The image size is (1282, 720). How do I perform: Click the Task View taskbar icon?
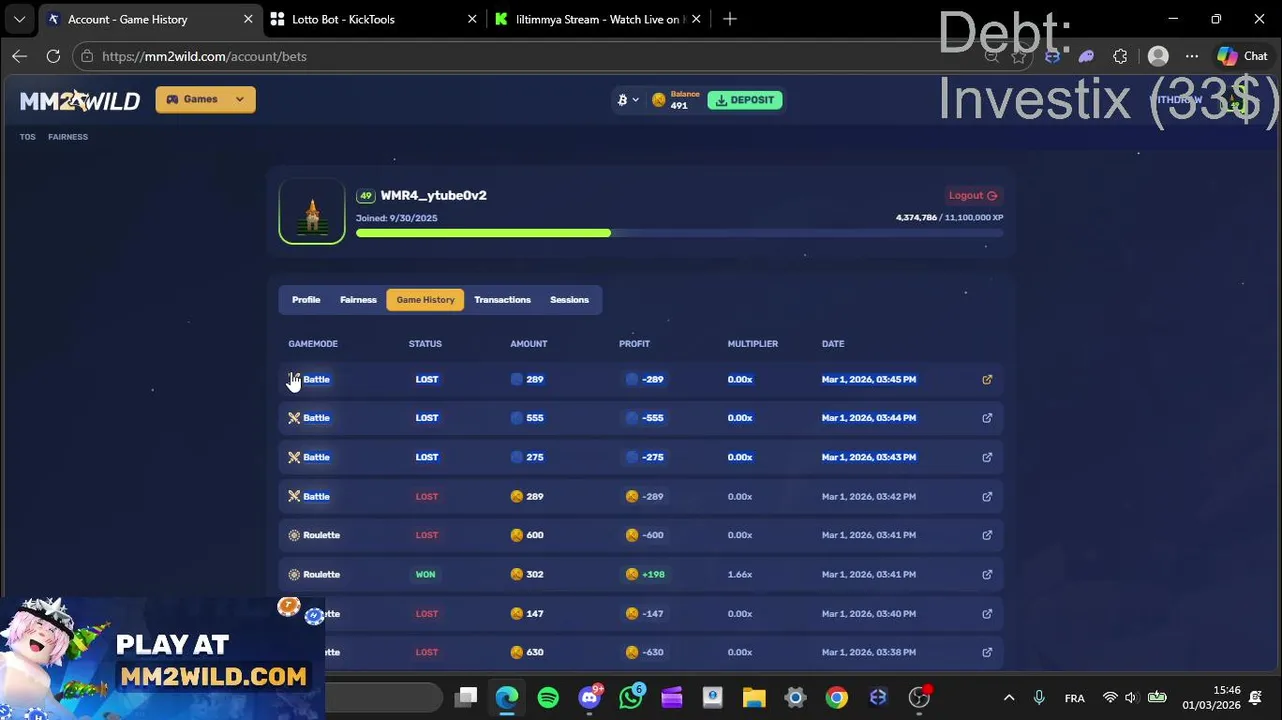(x=466, y=698)
